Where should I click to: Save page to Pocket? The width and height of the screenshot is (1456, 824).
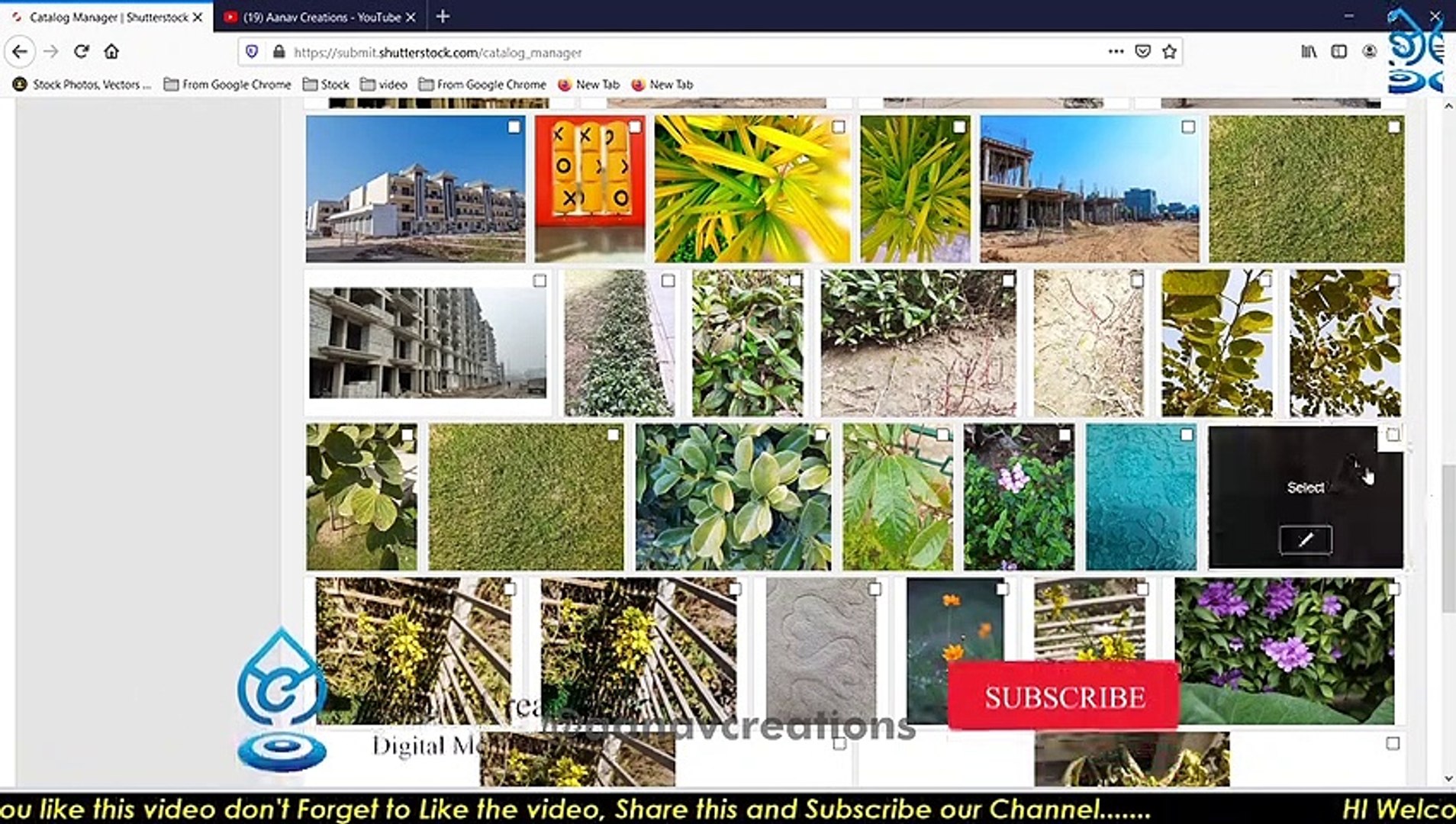1142,52
